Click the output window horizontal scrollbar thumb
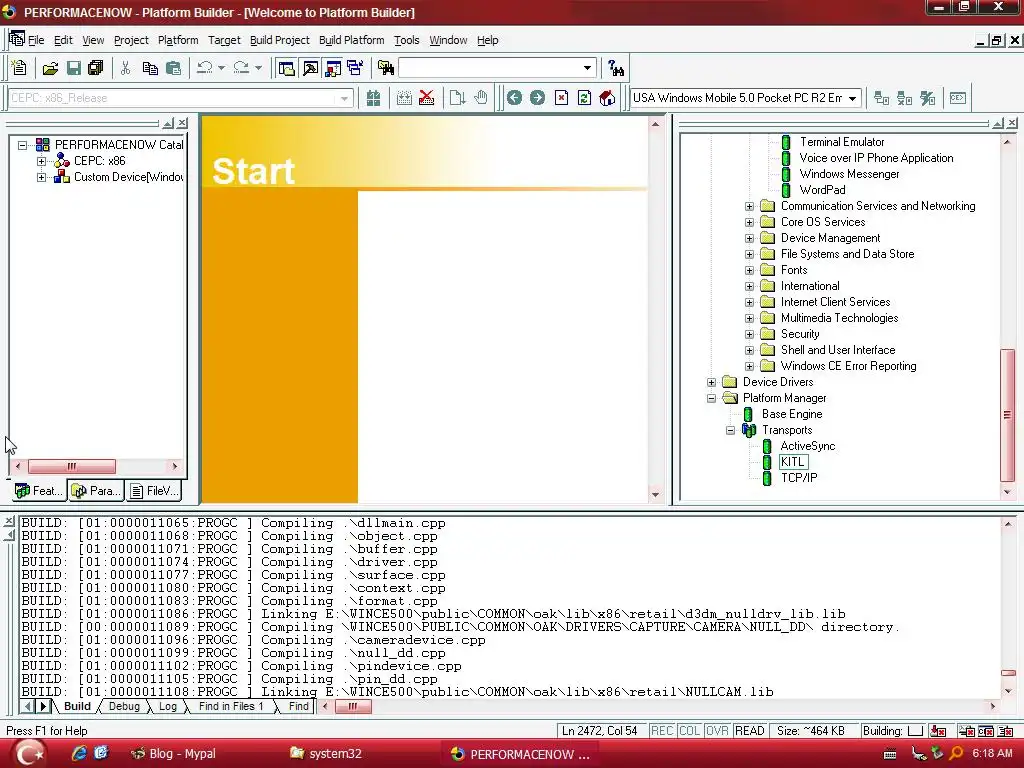Image resolution: width=1024 pixels, height=768 pixels. click(x=353, y=706)
